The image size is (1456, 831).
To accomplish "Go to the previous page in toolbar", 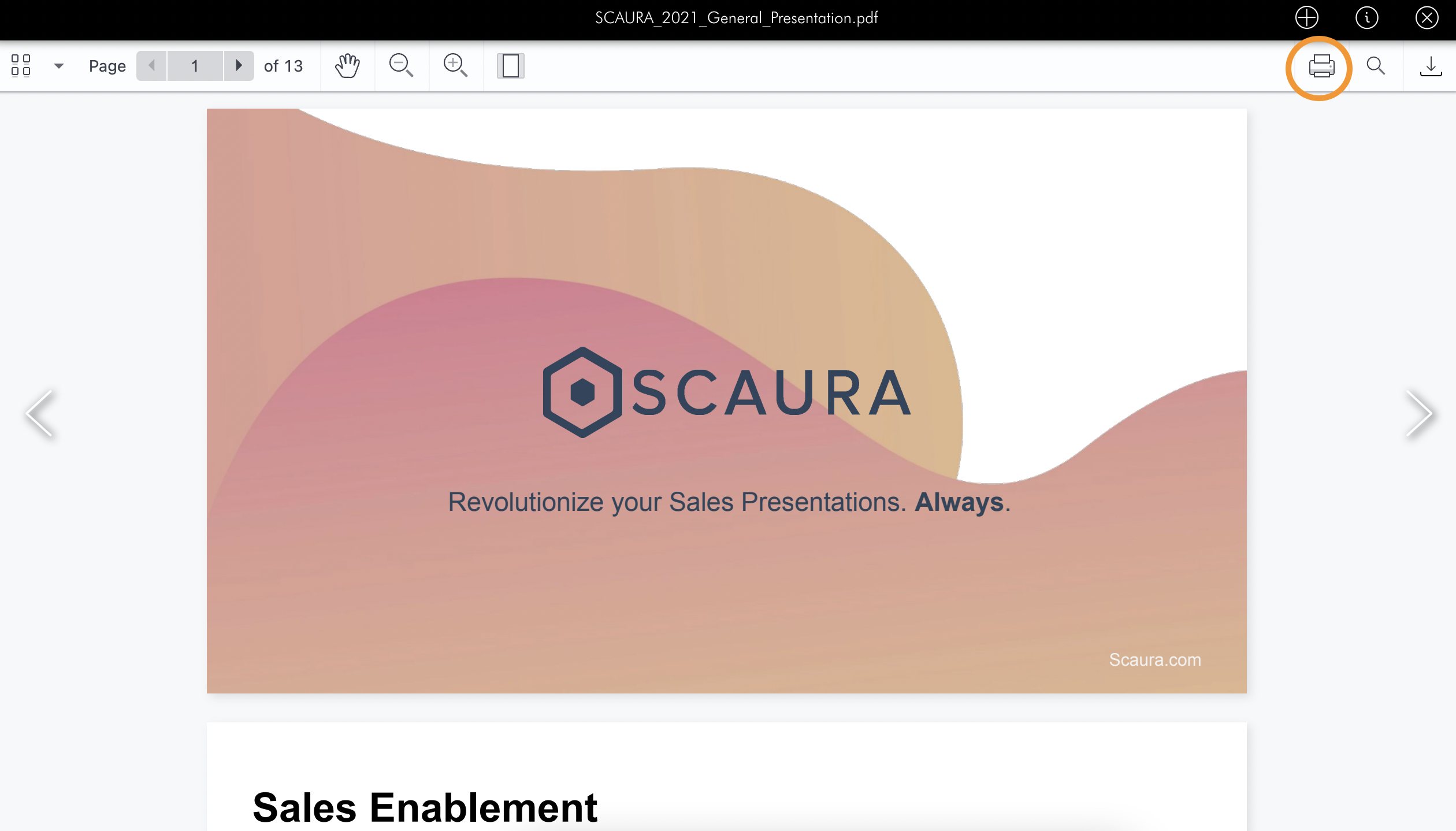I will [x=151, y=65].
